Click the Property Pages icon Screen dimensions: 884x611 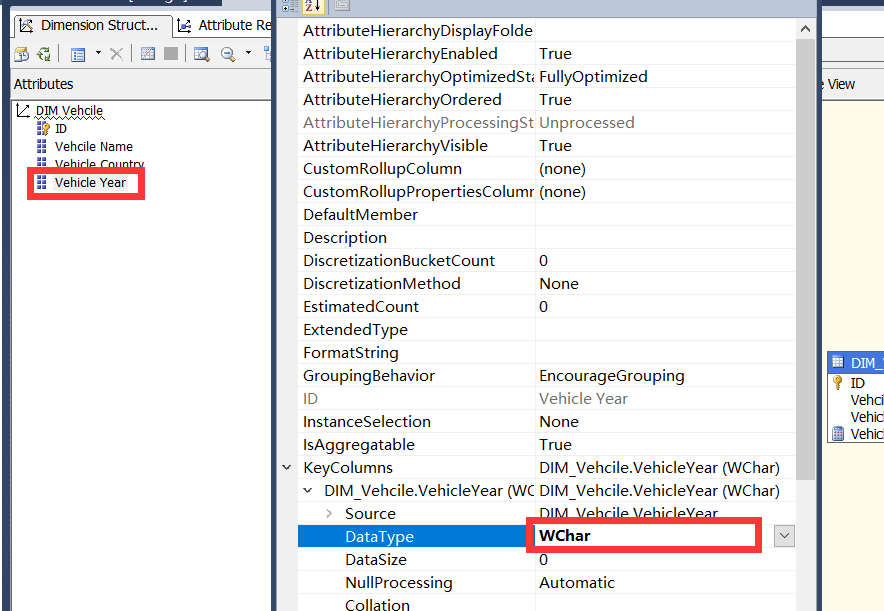[x=342, y=6]
